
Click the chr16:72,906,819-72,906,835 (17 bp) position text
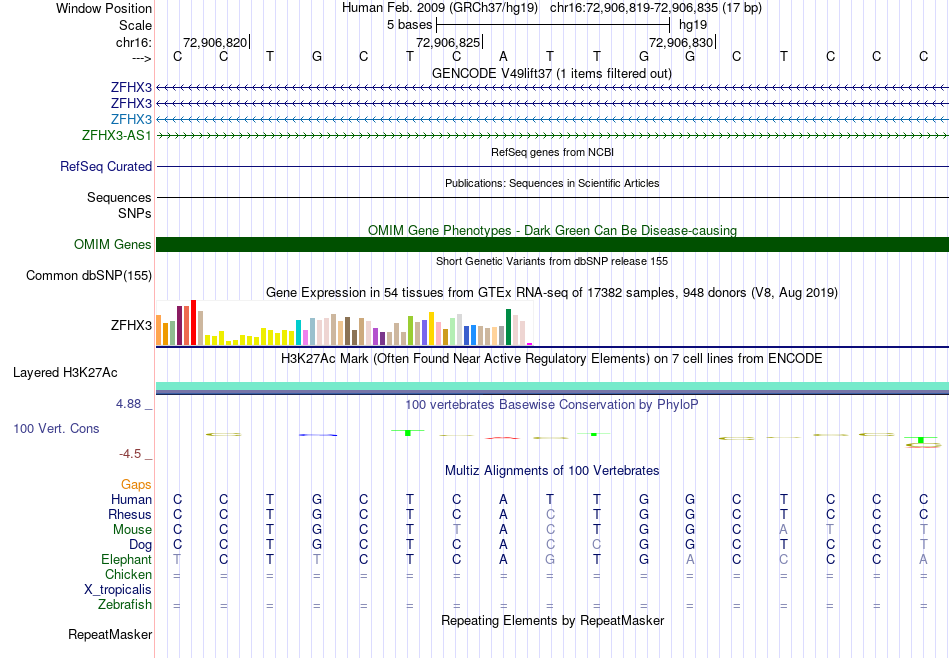pos(656,8)
